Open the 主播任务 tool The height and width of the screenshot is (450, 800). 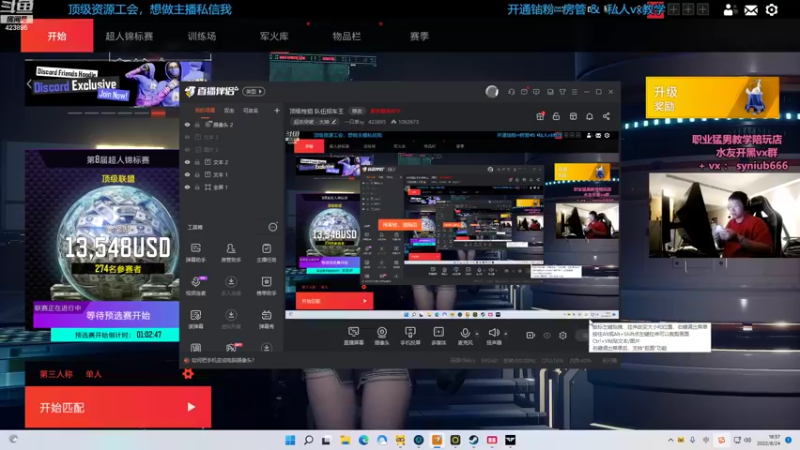tap(266, 253)
